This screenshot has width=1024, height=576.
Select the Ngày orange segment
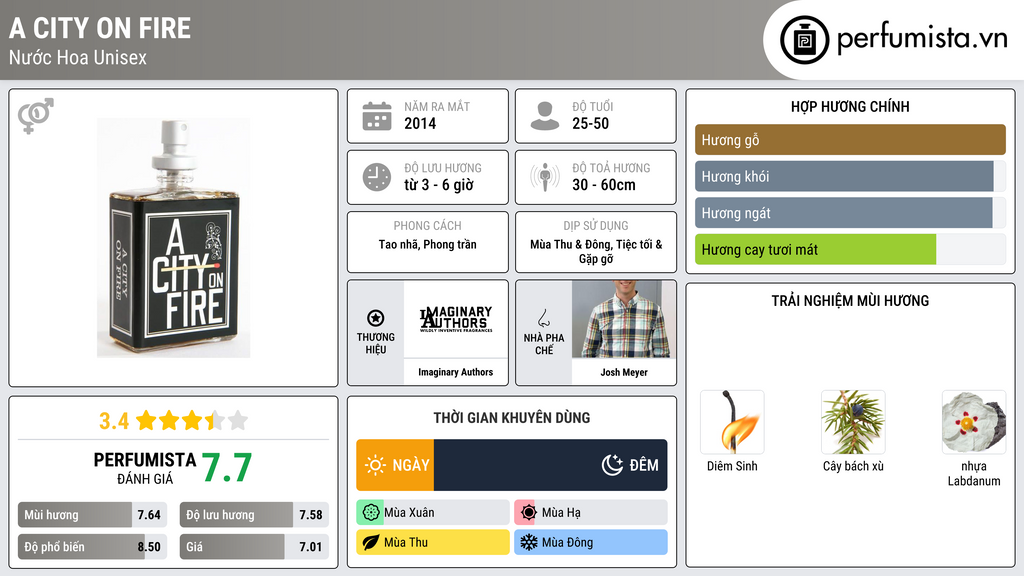[395, 465]
